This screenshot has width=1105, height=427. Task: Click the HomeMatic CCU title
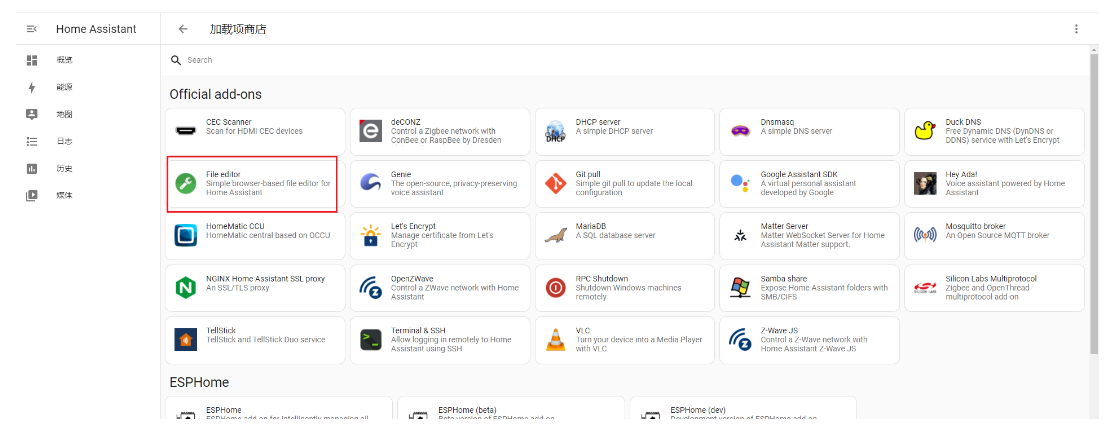point(235,226)
